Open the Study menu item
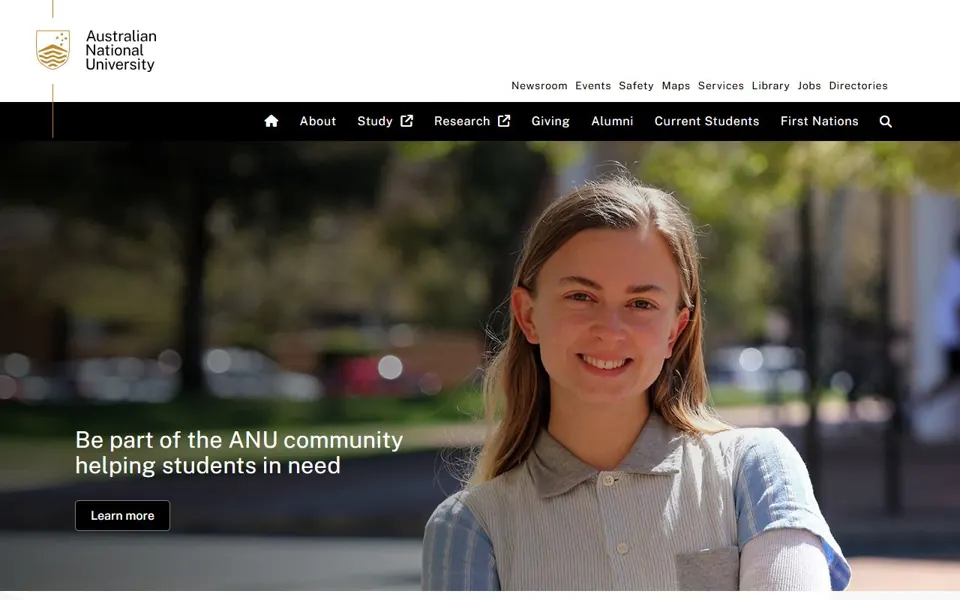Image resolution: width=960 pixels, height=600 pixels. (375, 121)
